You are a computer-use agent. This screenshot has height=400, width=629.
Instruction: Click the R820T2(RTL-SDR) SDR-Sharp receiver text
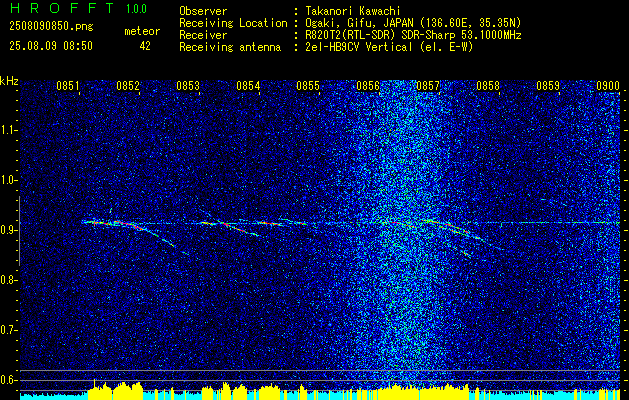pyautogui.click(x=413, y=35)
